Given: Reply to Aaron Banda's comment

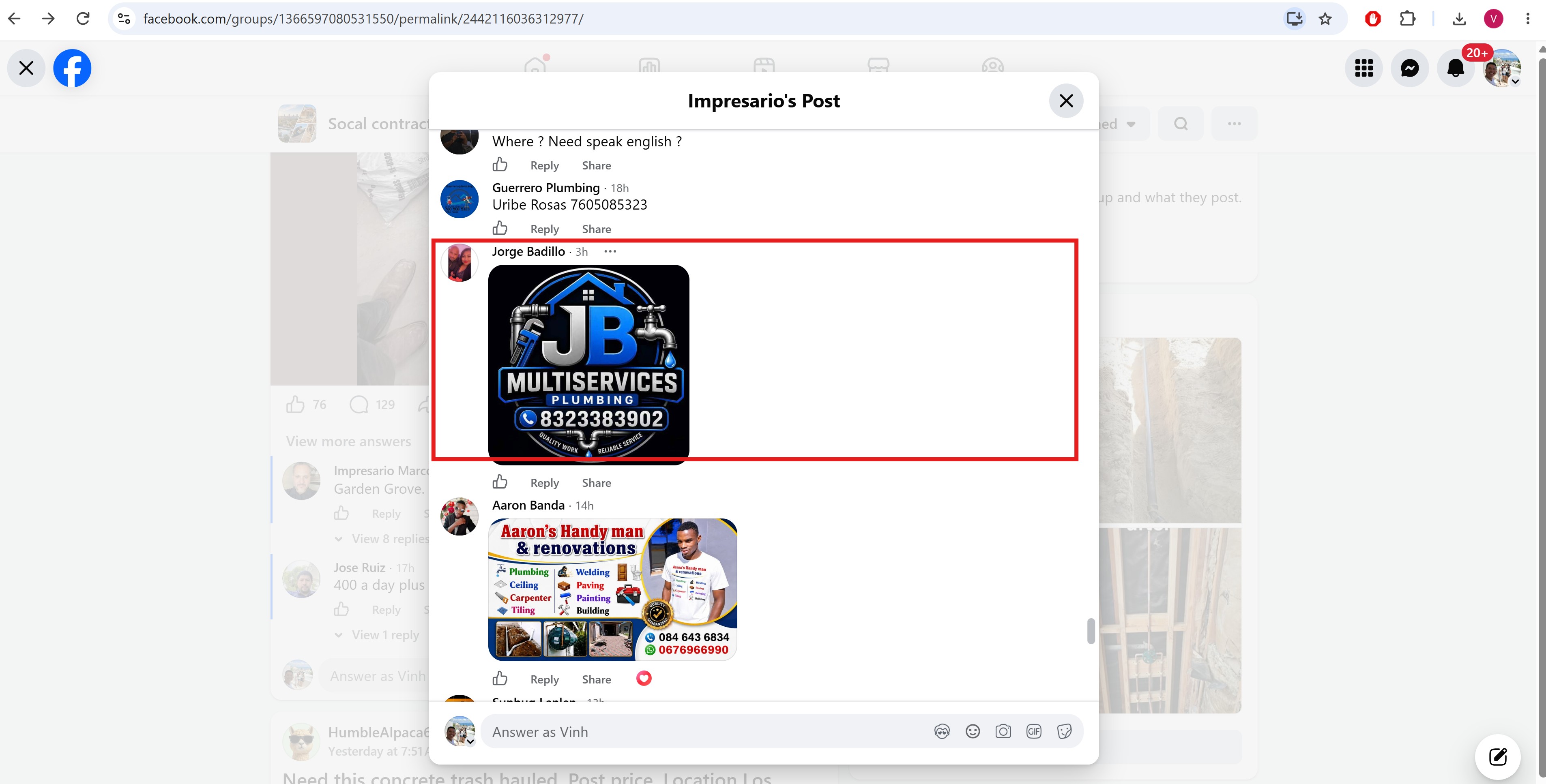Looking at the screenshot, I should pyautogui.click(x=544, y=680).
